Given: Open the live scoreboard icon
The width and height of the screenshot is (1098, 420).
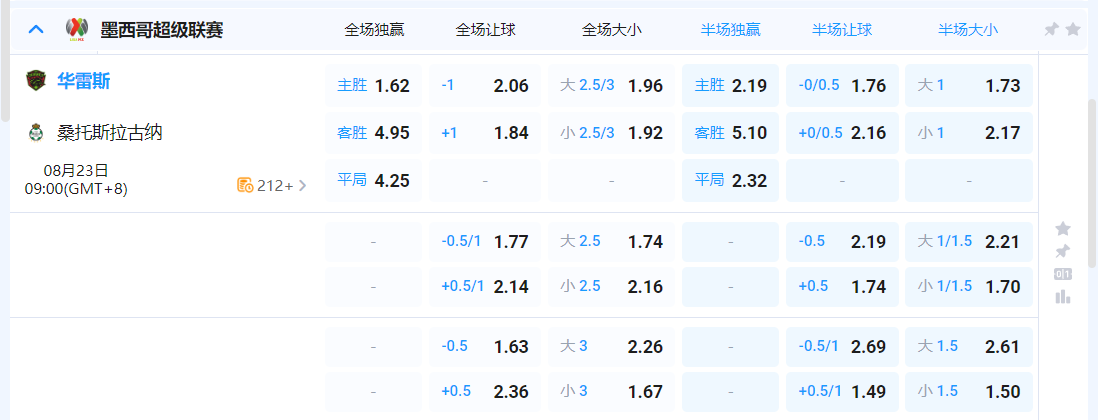Looking at the screenshot, I should pyautogui.click(x=1063, y=274).
